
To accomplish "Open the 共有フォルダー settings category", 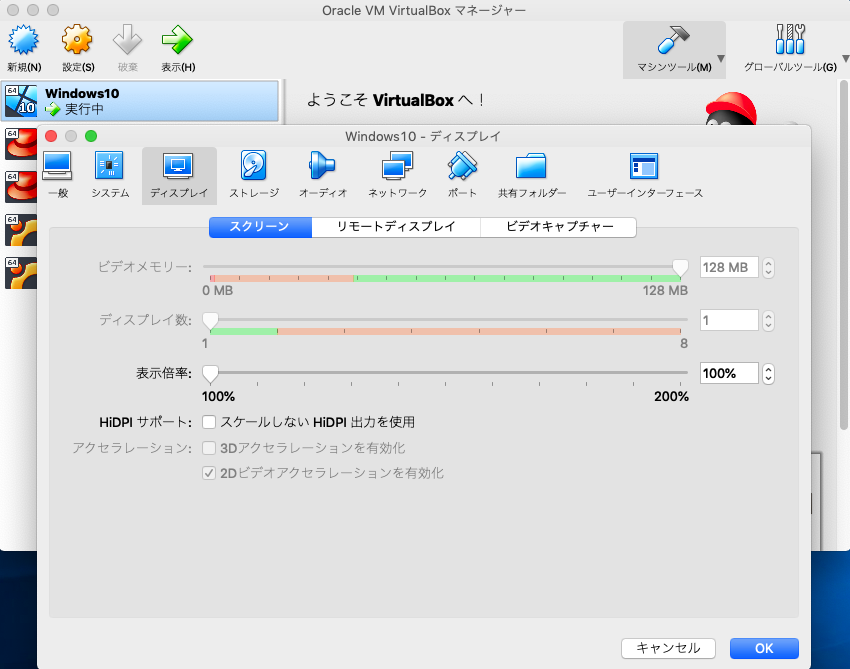I will (x=532, y=176).
